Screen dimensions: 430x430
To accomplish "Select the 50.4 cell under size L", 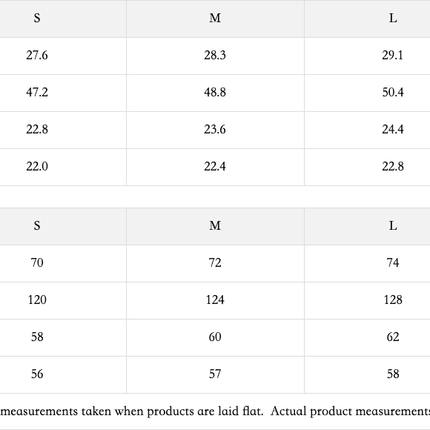I will click(393, 92).
